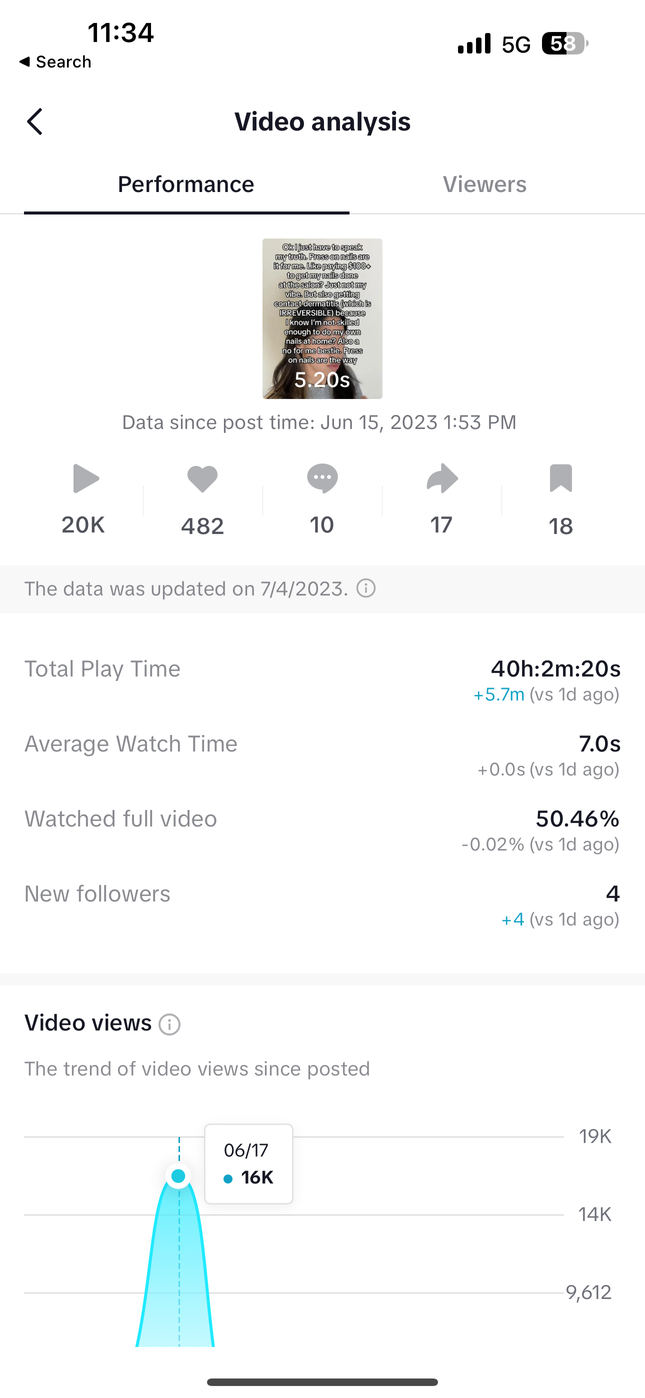Image resolution: width=645 pixels, height=1398 pixels.
Task: Tap the battery level indicator
Action: click(x=565, y=45)
